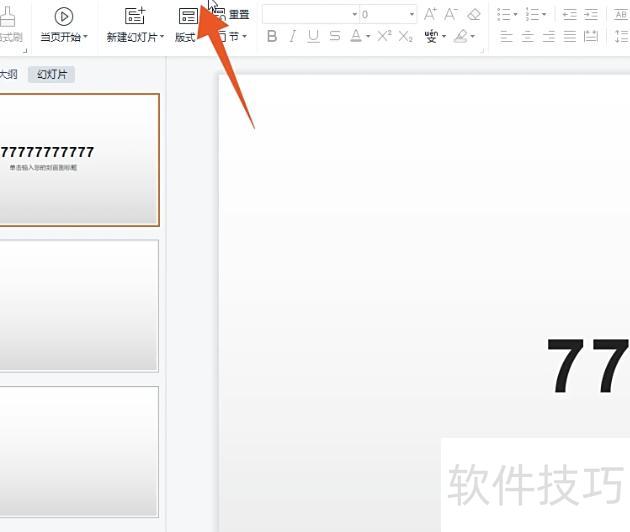
Task: Select the slide thumbnail showing 77777777777
Action: pyautogui.click(x=79, y=160)
